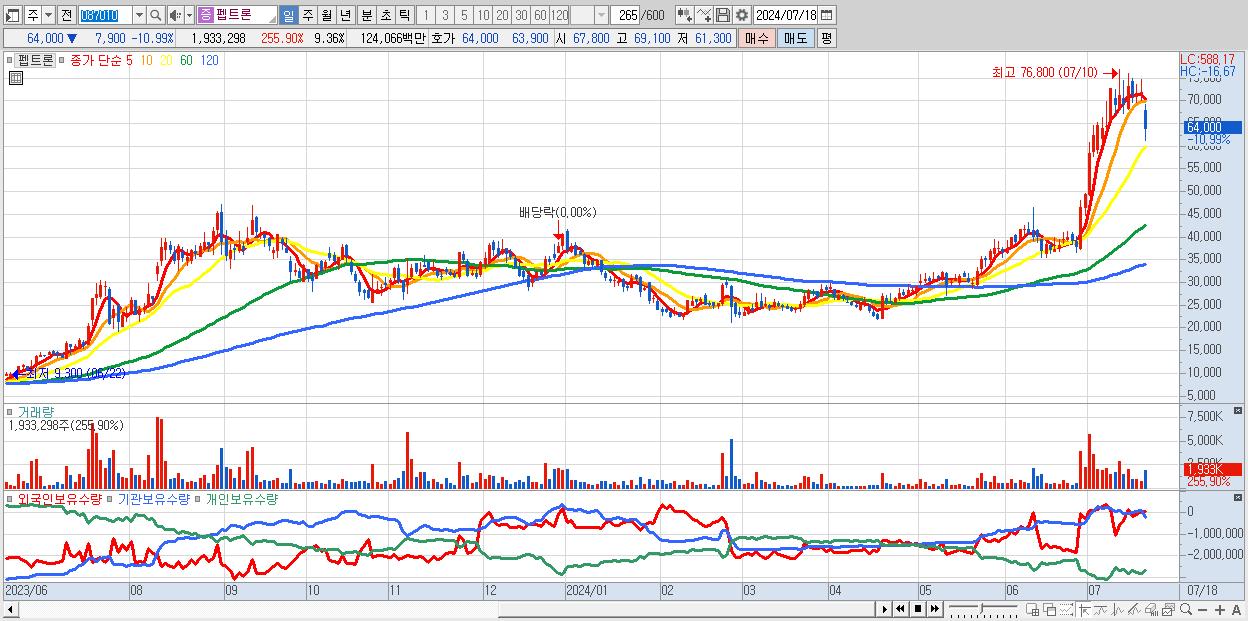This screenshot has width=1248, height=621.
Task: Click the rewind double-arrow button
Action: click(900, 608)
